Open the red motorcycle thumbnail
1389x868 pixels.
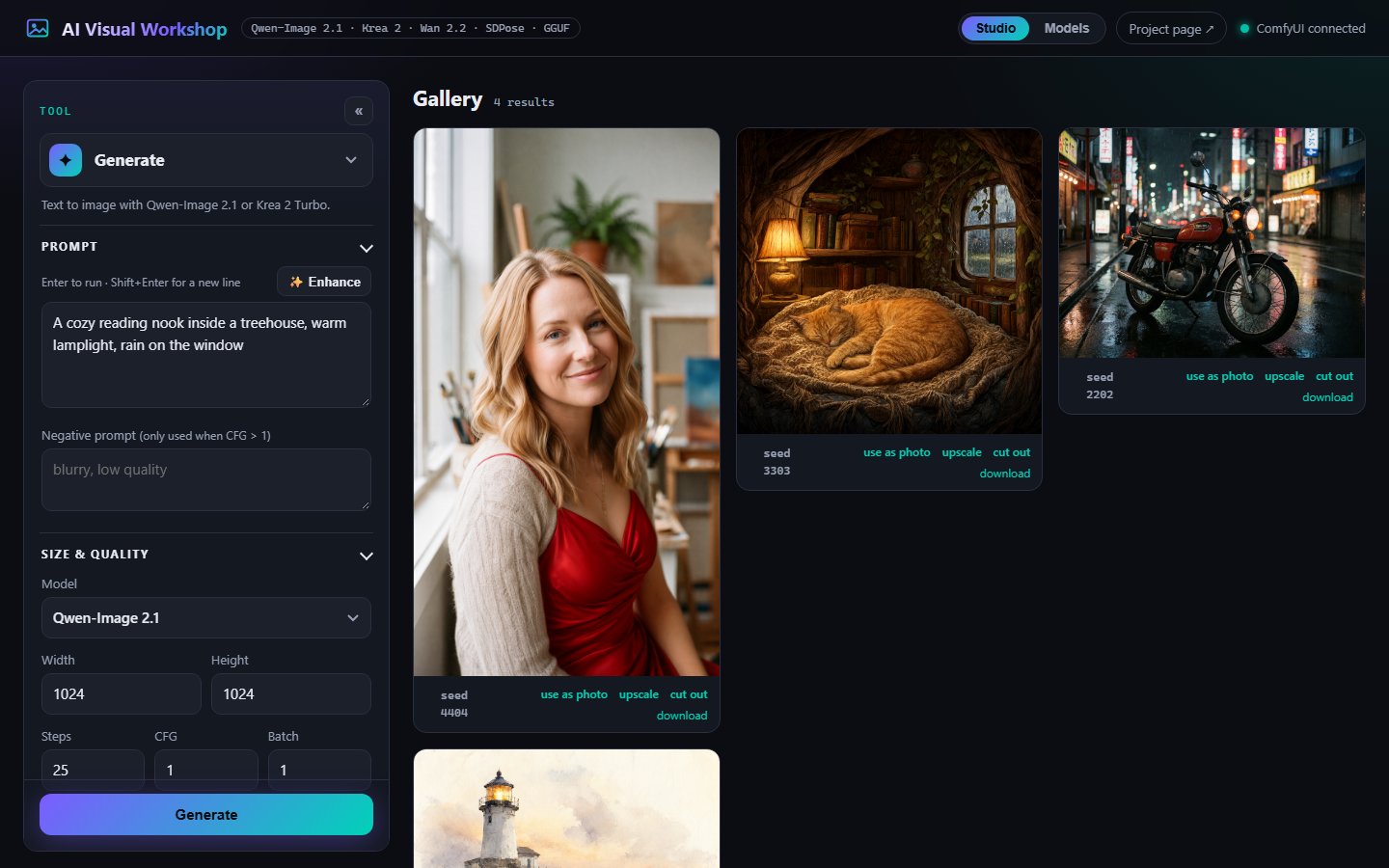point(1212,243)
